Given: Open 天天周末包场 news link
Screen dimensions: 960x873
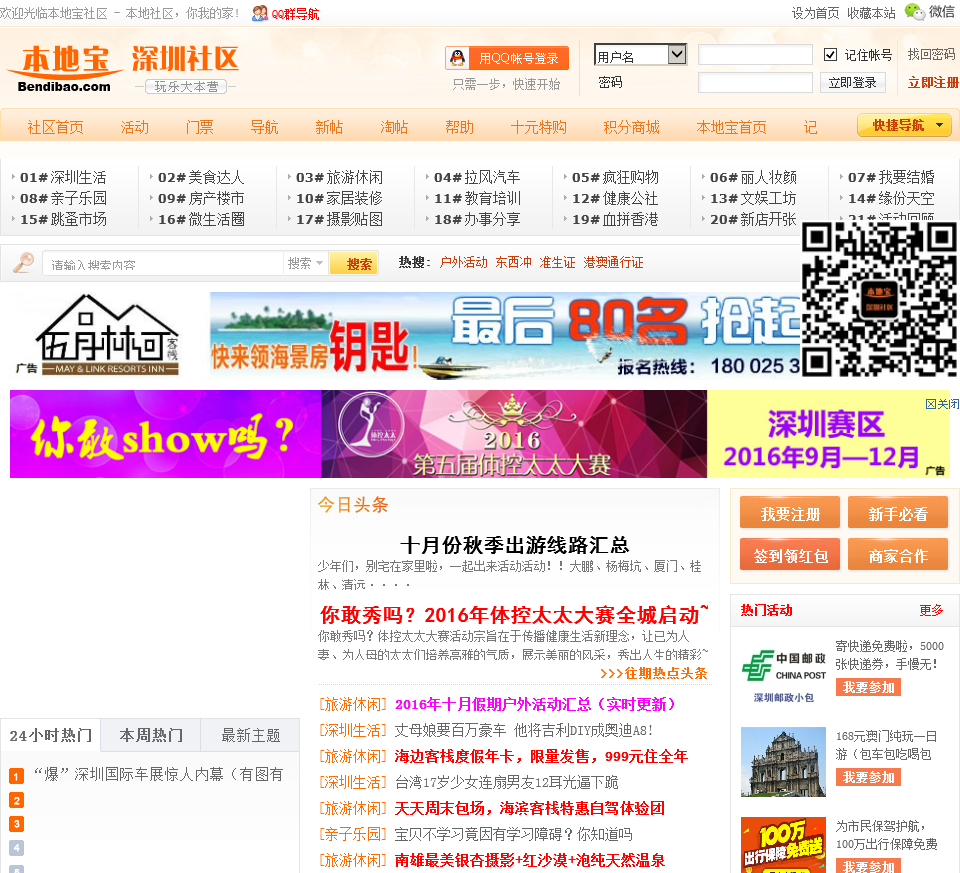Looking at the screenshot, I should pyautogui.click(x=530, y=809).
